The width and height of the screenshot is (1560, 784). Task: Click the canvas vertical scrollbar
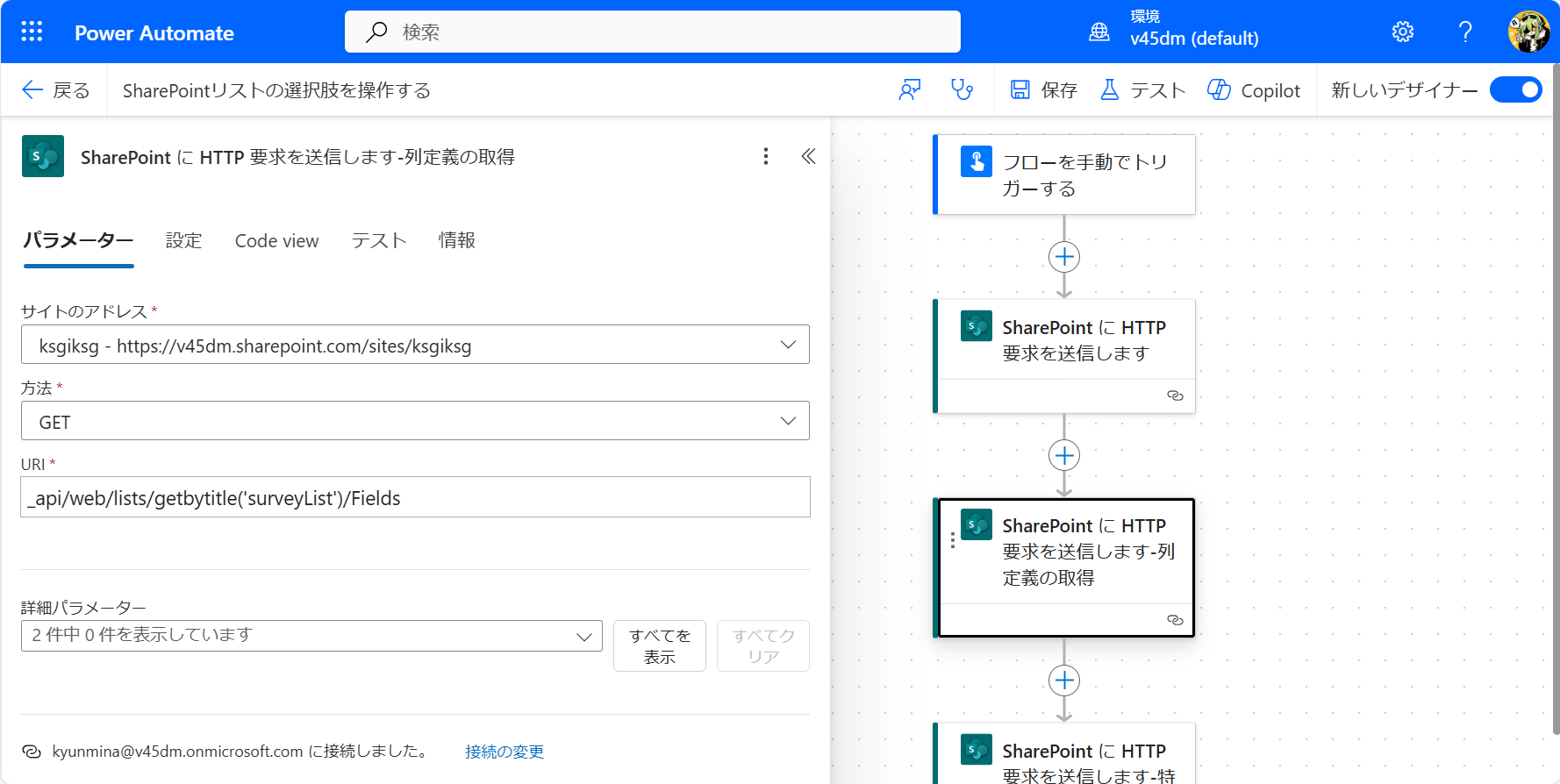coord(1556,399)
